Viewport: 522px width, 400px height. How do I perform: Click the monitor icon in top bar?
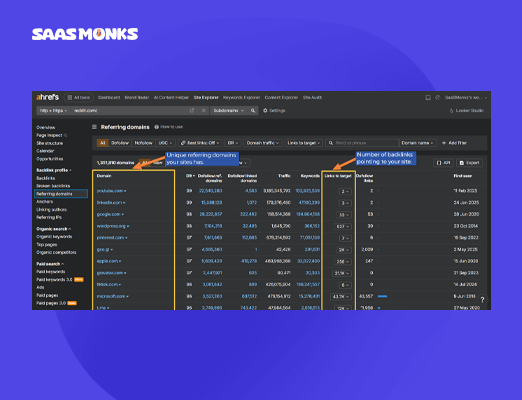[x=428, y=97]
